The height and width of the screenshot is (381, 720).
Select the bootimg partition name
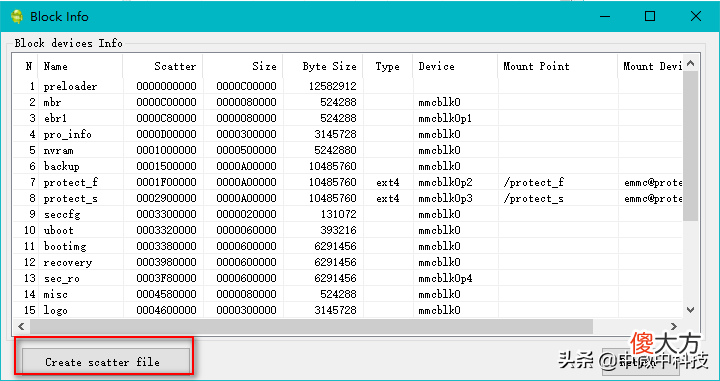65,246
